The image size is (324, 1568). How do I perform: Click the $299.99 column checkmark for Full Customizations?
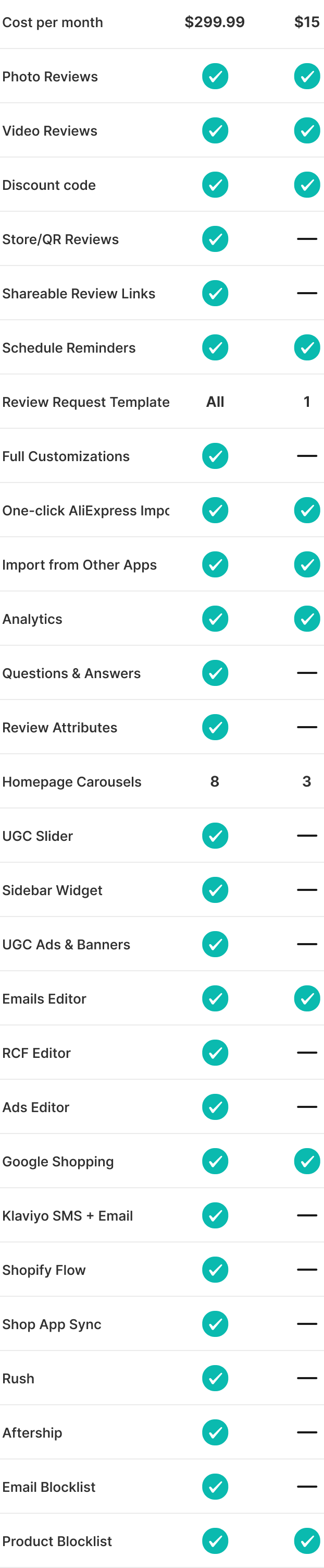pyautogui.click(x=215, y=456)
